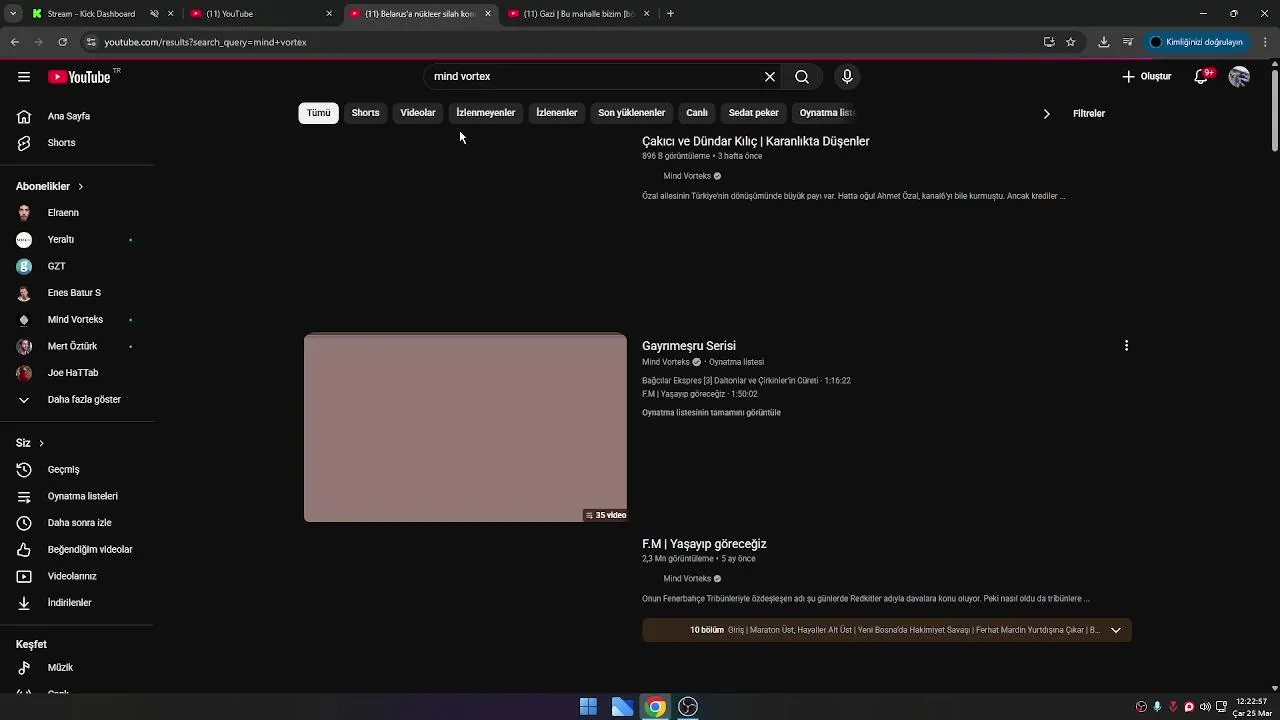
Task: Open the account avatar menu
Action: [x=1239, y=77]
